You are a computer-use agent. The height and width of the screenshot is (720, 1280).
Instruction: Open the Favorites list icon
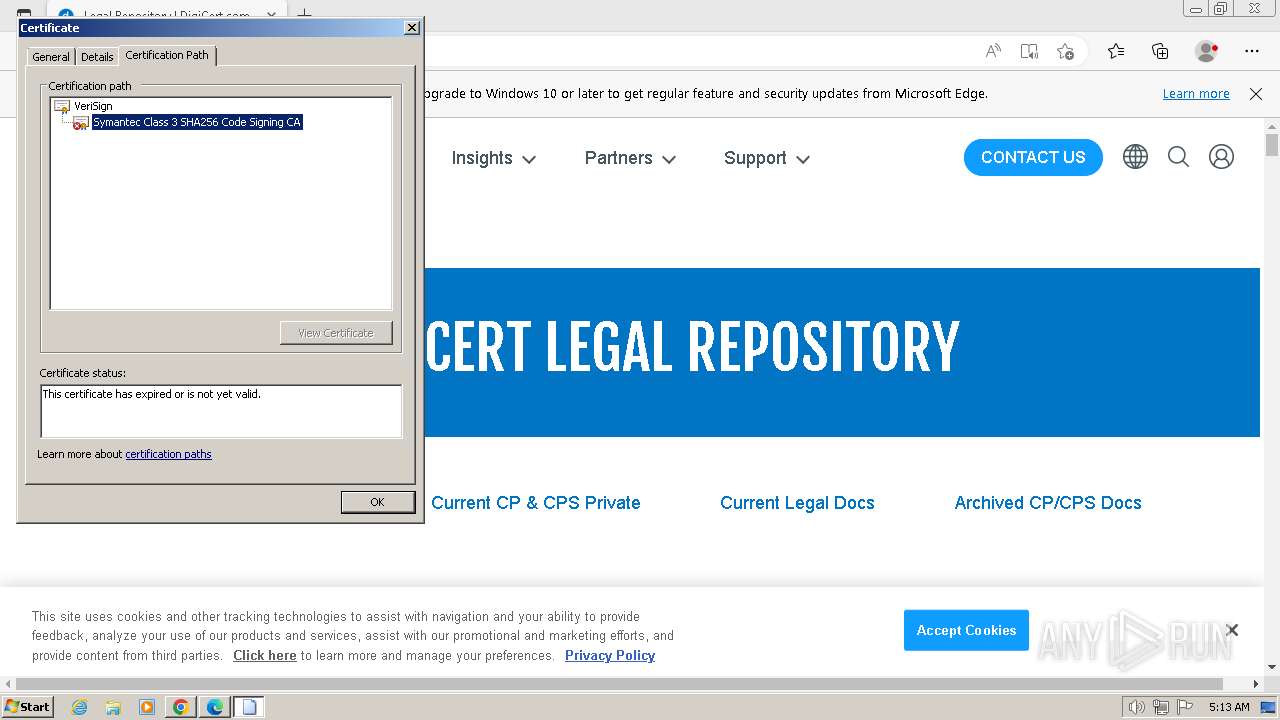[x=1116, y=51]
